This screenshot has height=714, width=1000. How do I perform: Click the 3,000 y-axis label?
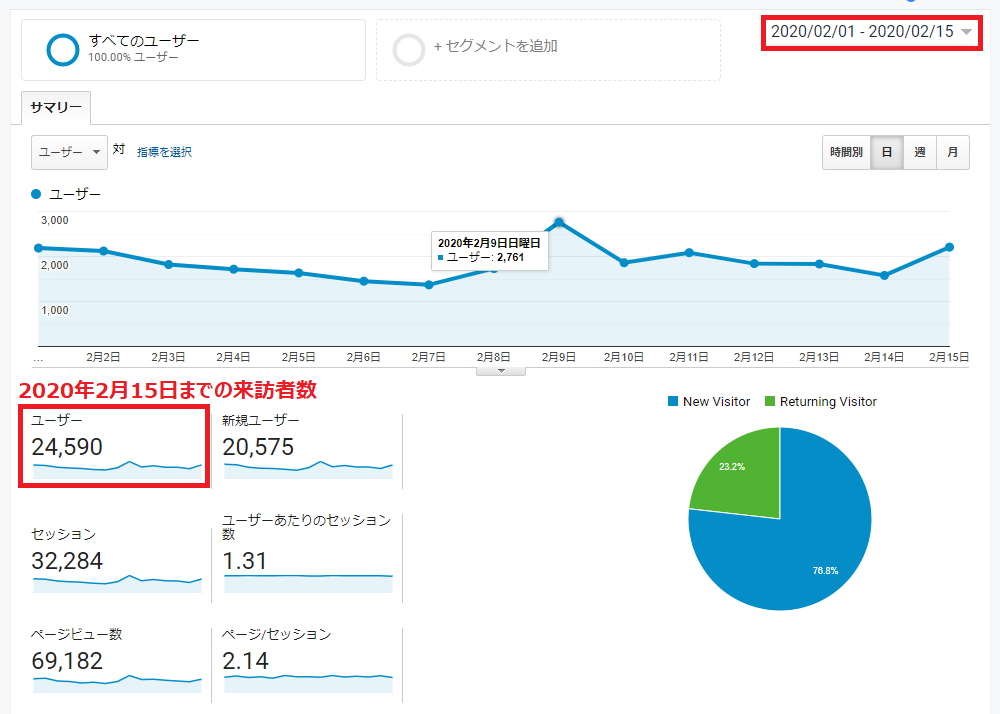pos(55,220)
